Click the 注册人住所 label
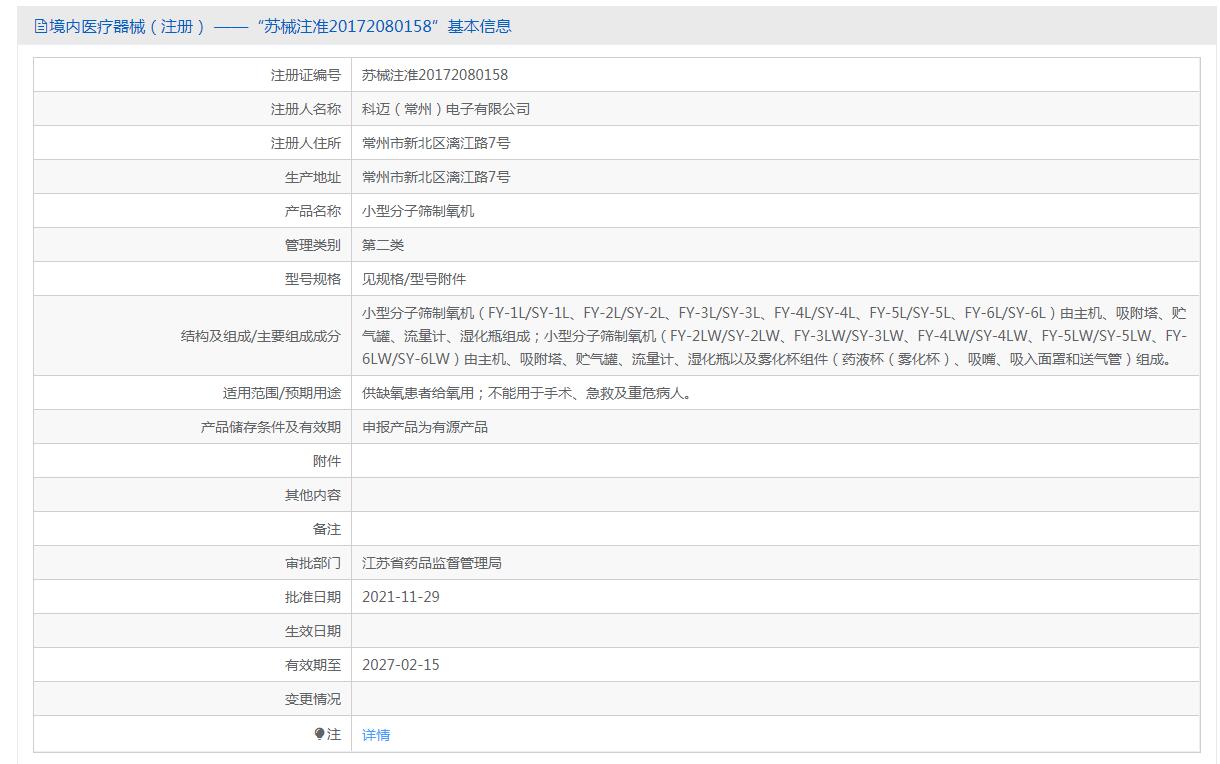1220x764 pixels. point(305,143)
